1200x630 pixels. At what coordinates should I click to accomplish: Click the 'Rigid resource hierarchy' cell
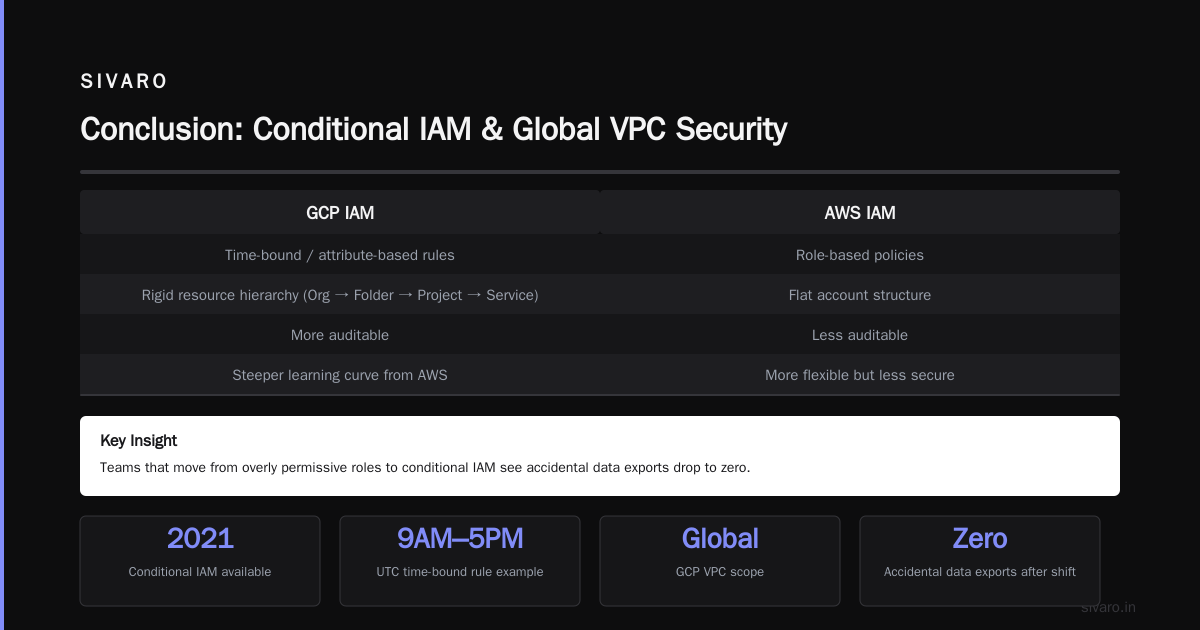(340, 295)
